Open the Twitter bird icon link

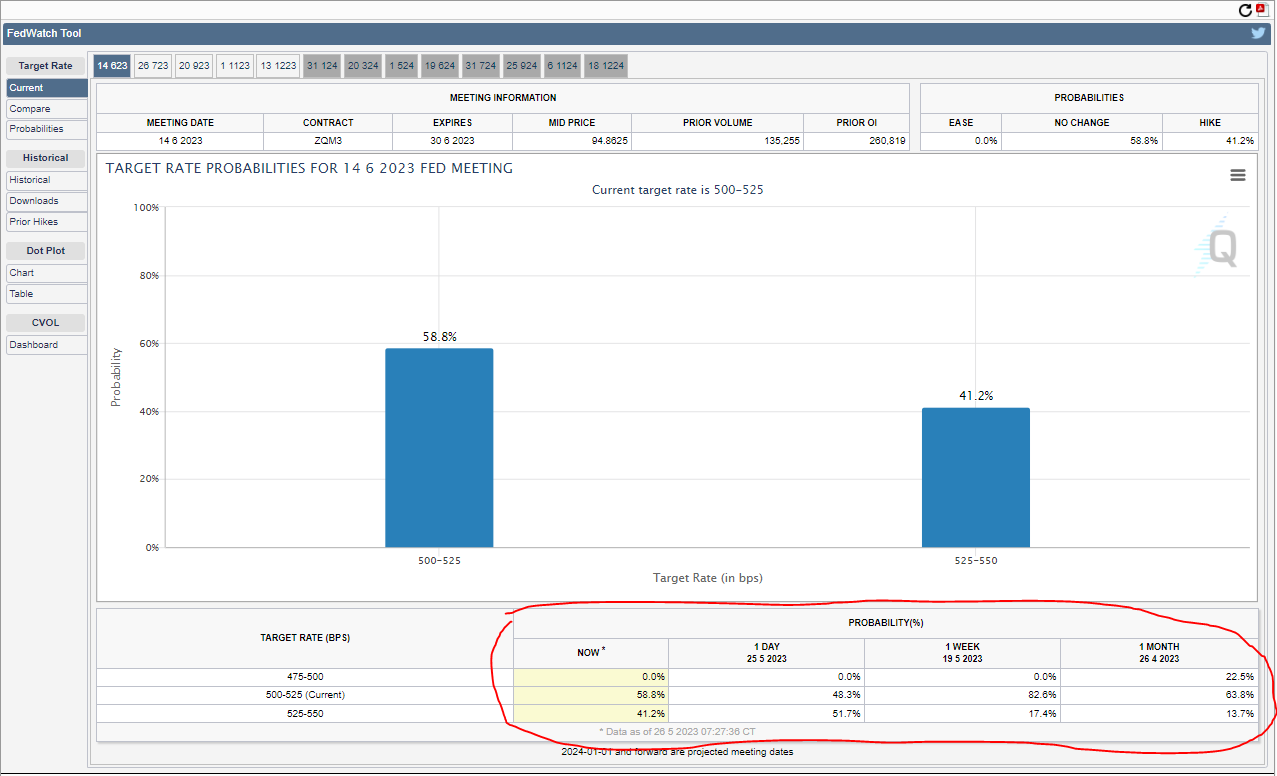[x=1258, y=33]
